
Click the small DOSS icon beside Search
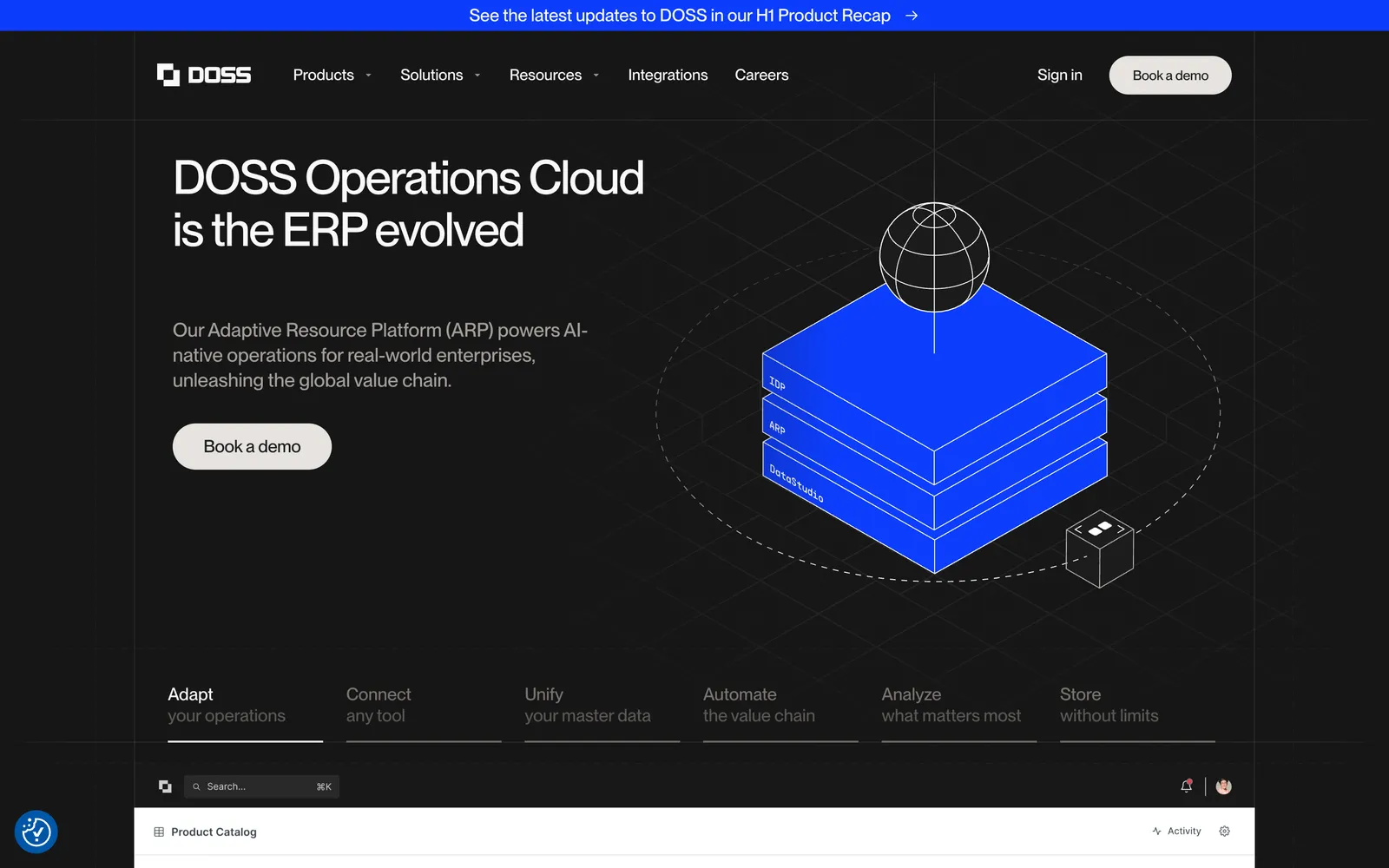pos(165,786)
